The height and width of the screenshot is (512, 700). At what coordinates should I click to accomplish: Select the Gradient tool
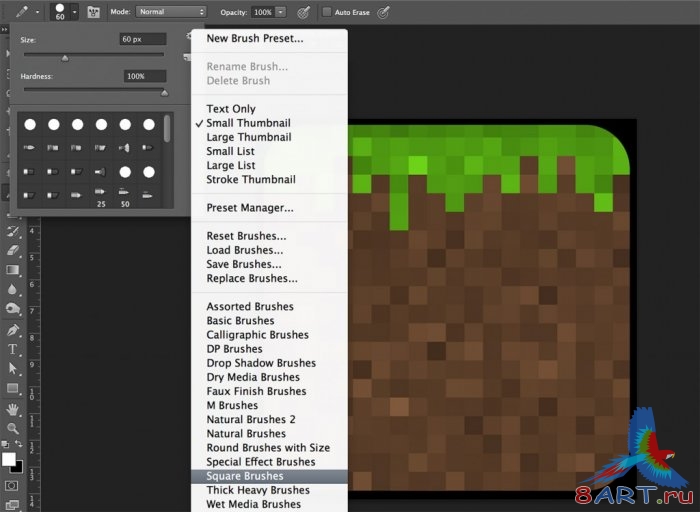pyautogui.click(x=12, y=270)
